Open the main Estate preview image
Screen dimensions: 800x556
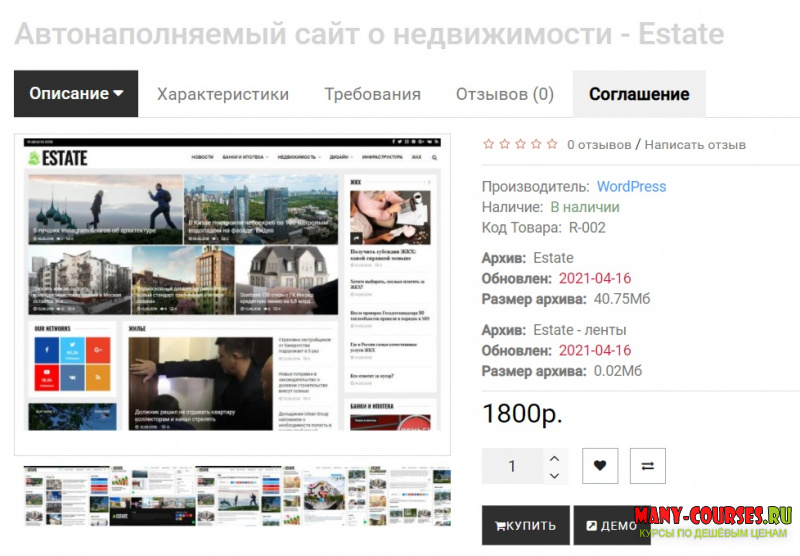point(232,295)
